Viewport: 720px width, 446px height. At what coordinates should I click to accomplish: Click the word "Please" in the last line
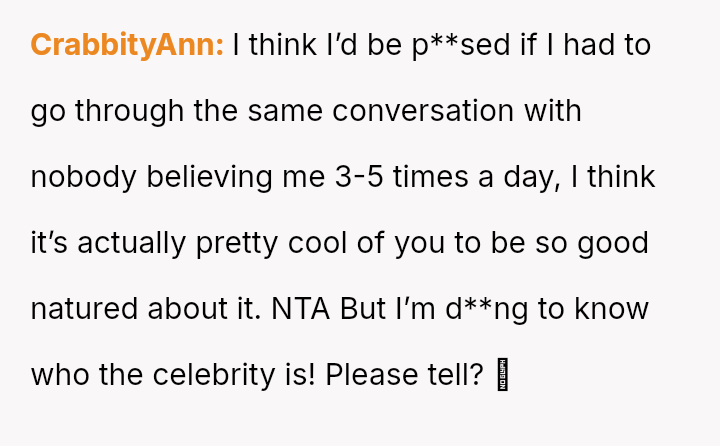(374, 375)
